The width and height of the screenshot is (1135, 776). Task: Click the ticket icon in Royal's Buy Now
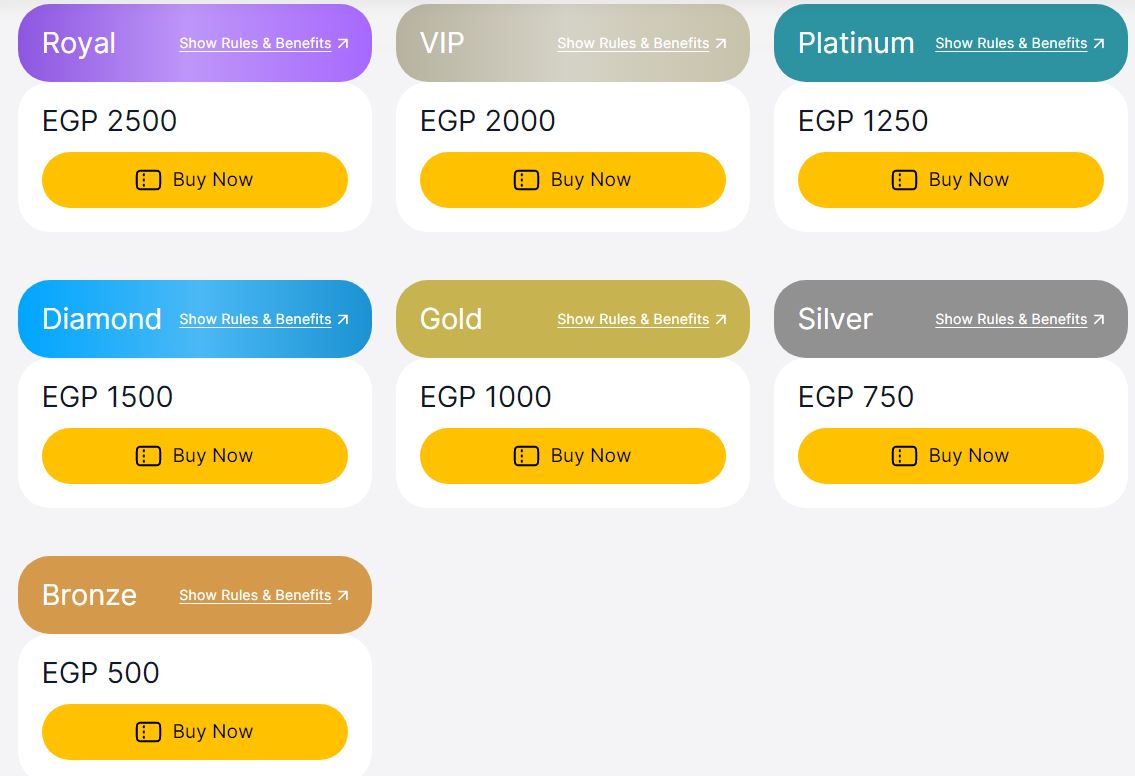pos(148,180)
